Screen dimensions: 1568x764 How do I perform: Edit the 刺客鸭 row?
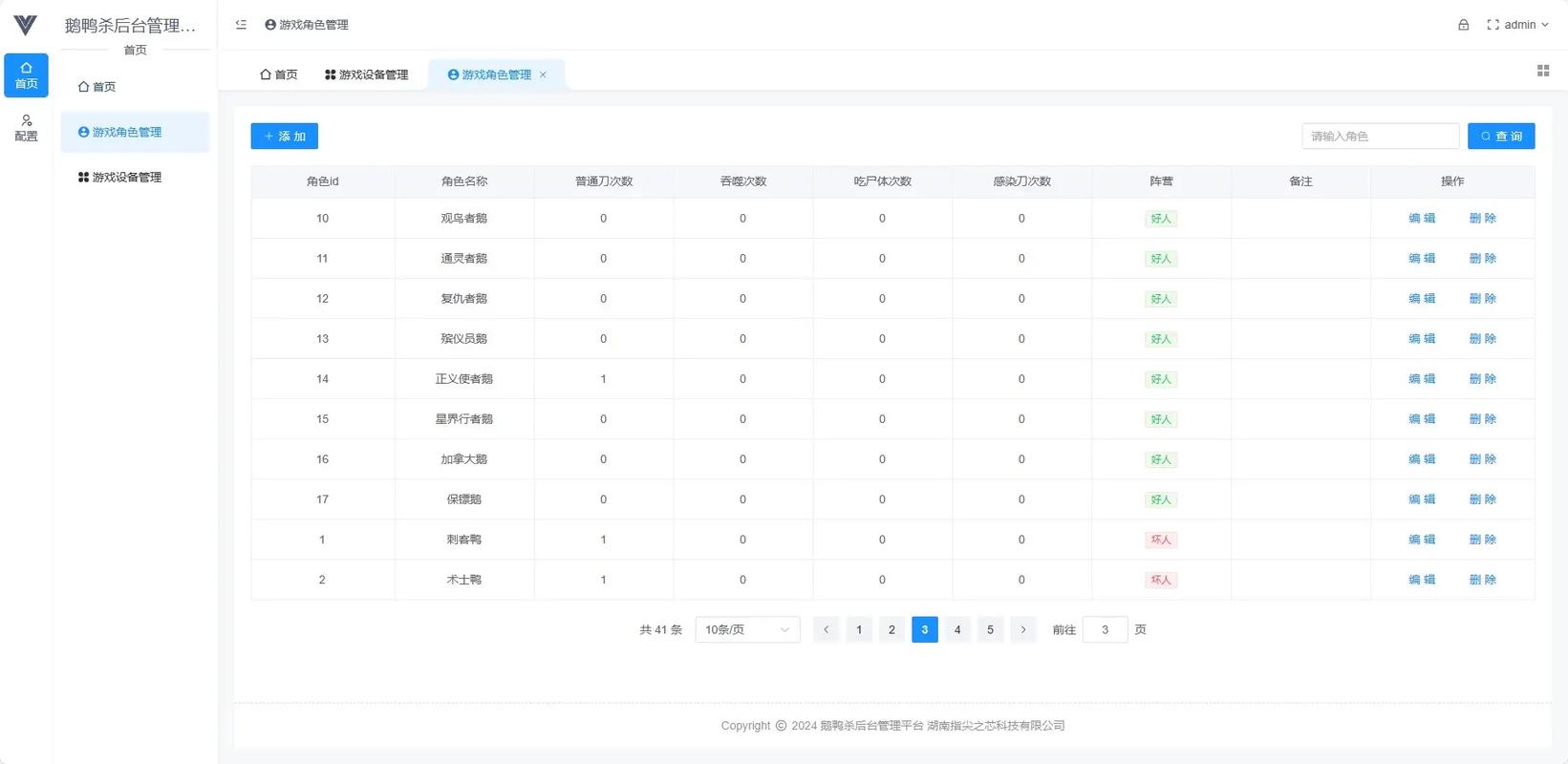pos(1422,540)
